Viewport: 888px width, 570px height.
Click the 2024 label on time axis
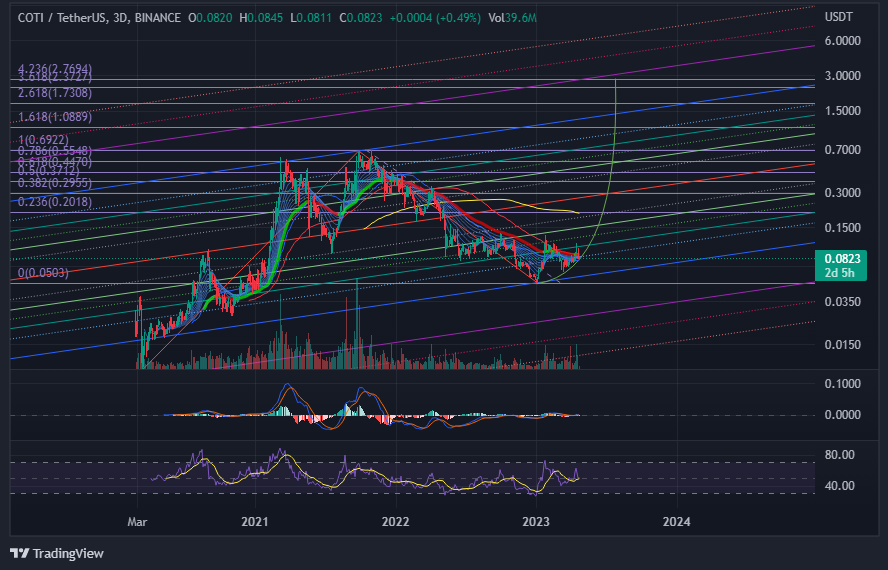point(677,522)
